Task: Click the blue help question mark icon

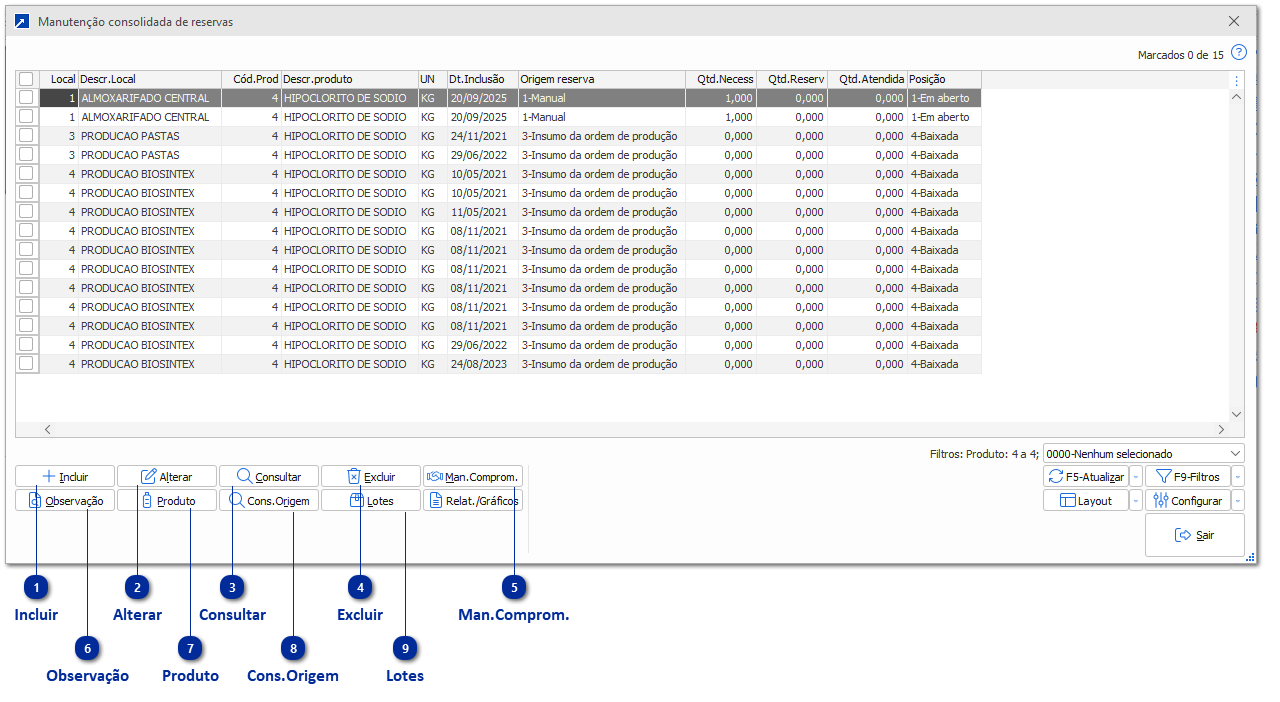Action: [1239, 53]
